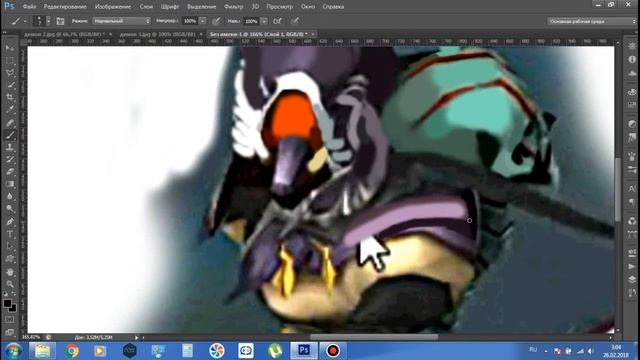The width and height of the screenshot is (640, 360).
Task: Select the Hand tool
Action: (x=10, y=272)
